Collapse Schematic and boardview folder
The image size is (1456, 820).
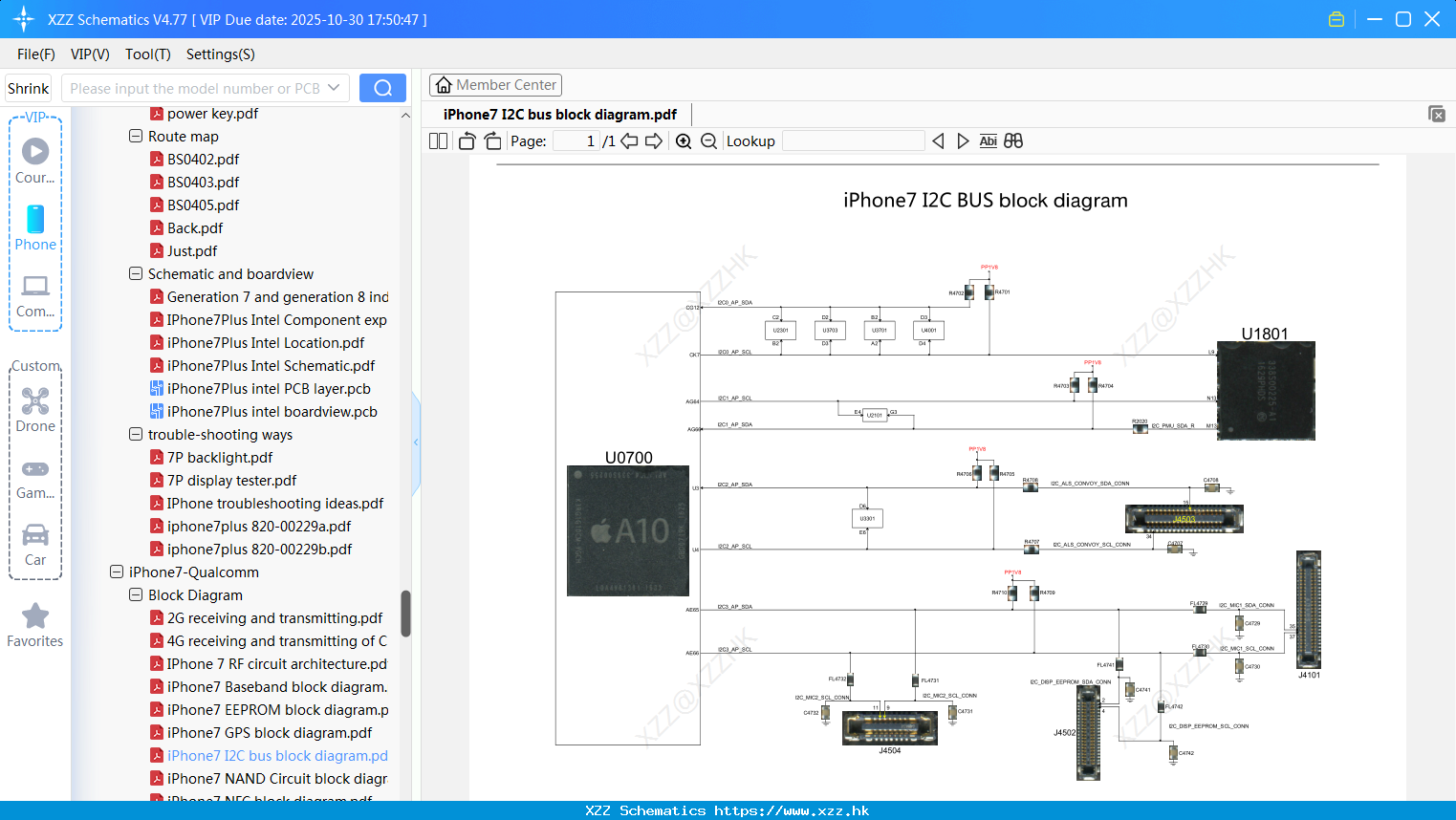coord(136,274)
